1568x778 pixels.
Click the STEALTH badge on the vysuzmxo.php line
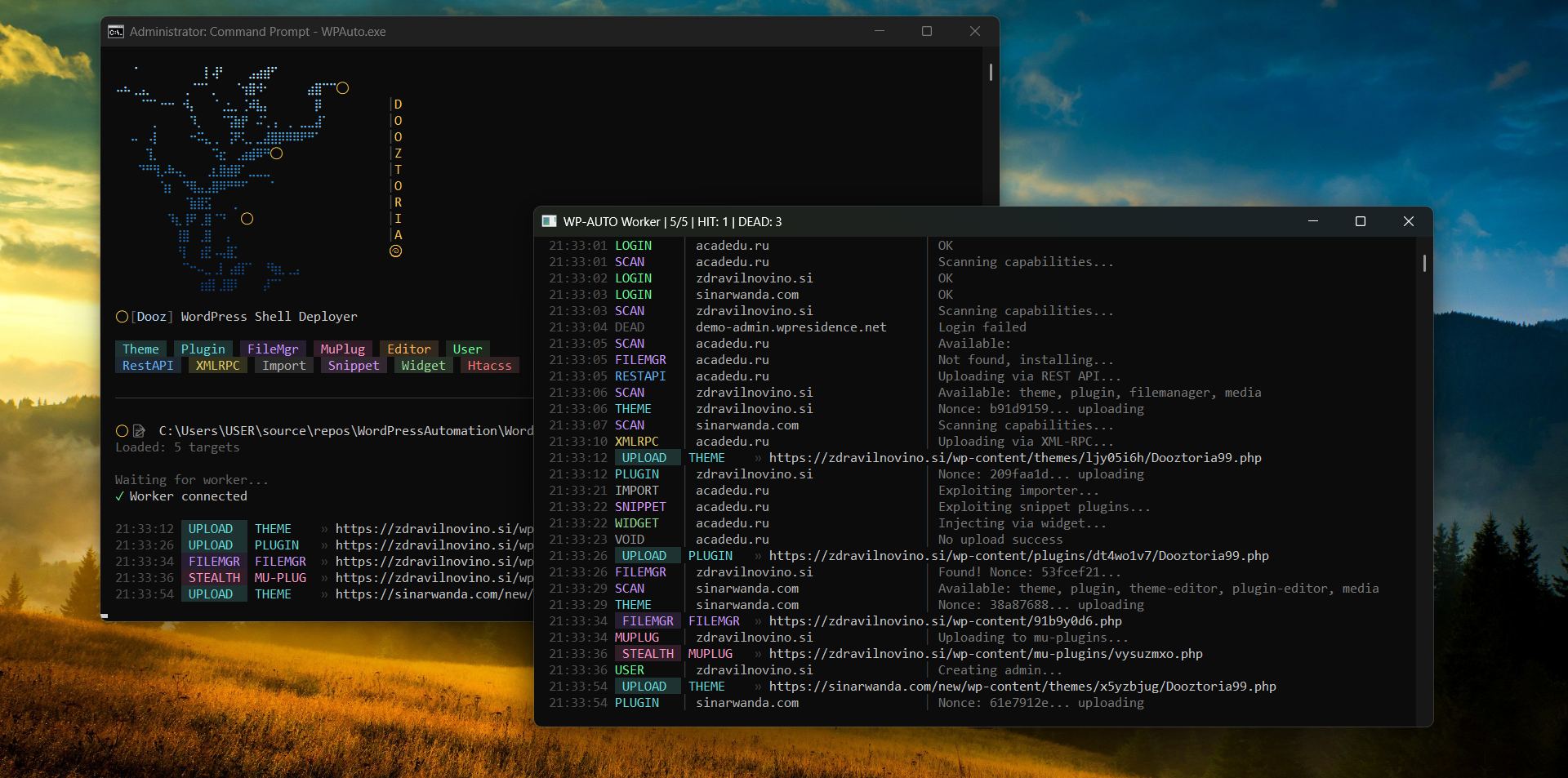647,653
